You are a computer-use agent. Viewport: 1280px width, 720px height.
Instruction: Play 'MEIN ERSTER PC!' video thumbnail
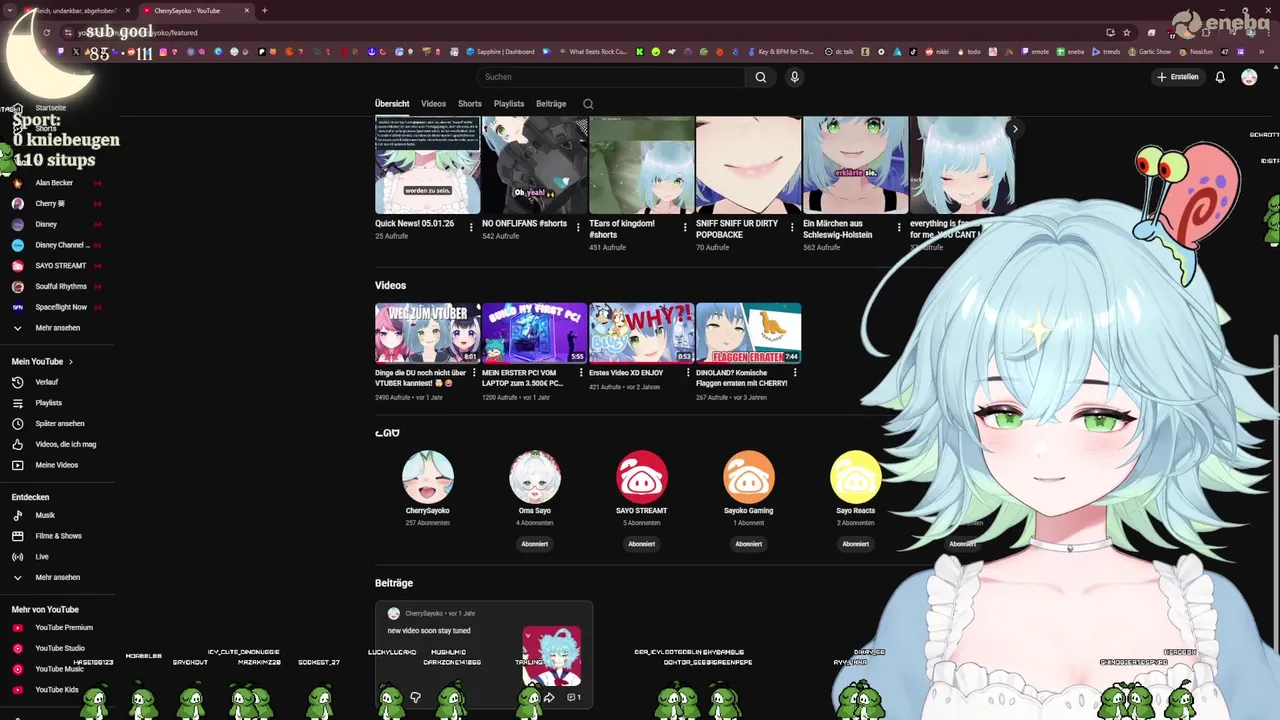(x=535, y=333)
